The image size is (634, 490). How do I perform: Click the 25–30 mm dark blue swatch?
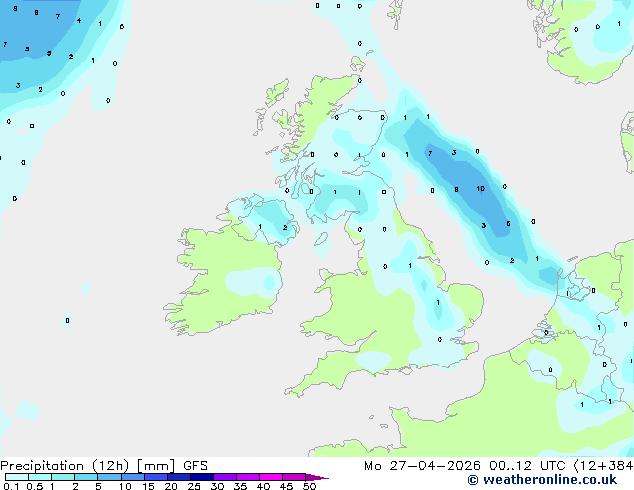point(202,477)
